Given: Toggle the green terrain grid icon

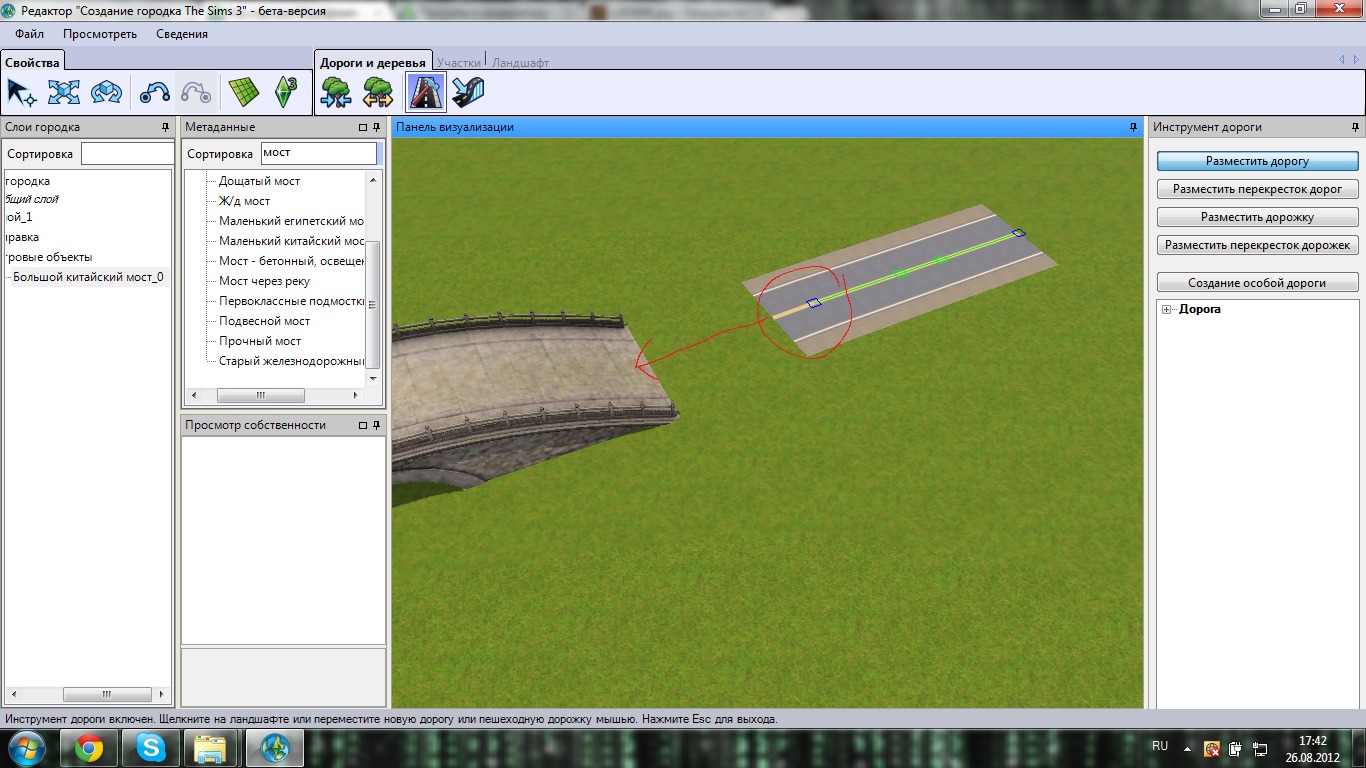Looking at the screenshot, I should (243, 93).
